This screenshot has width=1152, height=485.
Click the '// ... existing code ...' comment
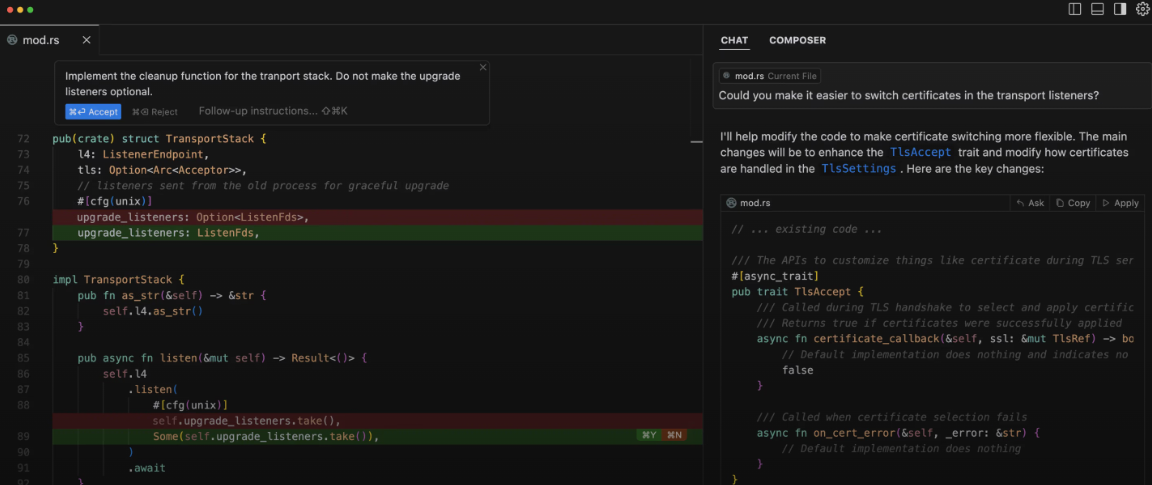(x=806, y=229)
